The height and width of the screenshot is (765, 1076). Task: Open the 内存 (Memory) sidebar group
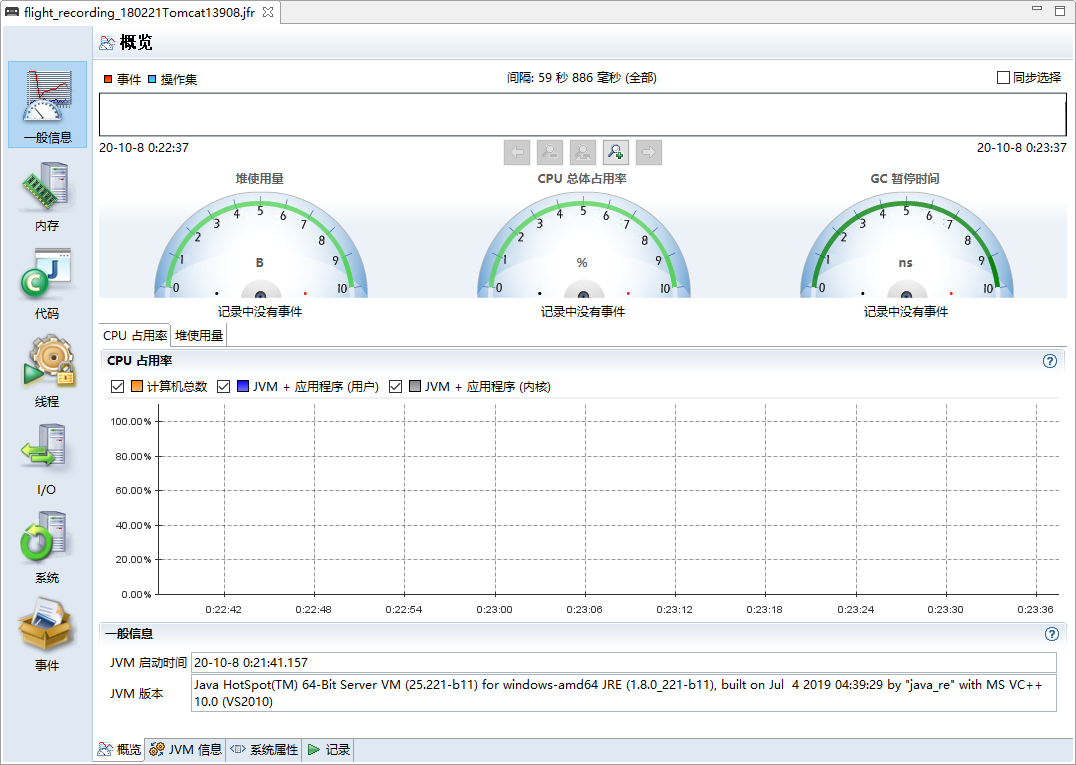click(x=47, y=197)
